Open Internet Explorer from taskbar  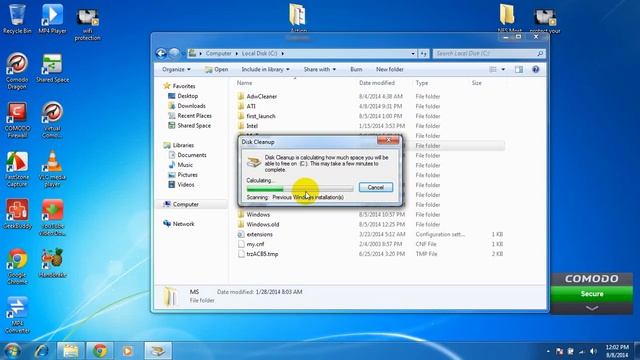[x=41, y=351]
